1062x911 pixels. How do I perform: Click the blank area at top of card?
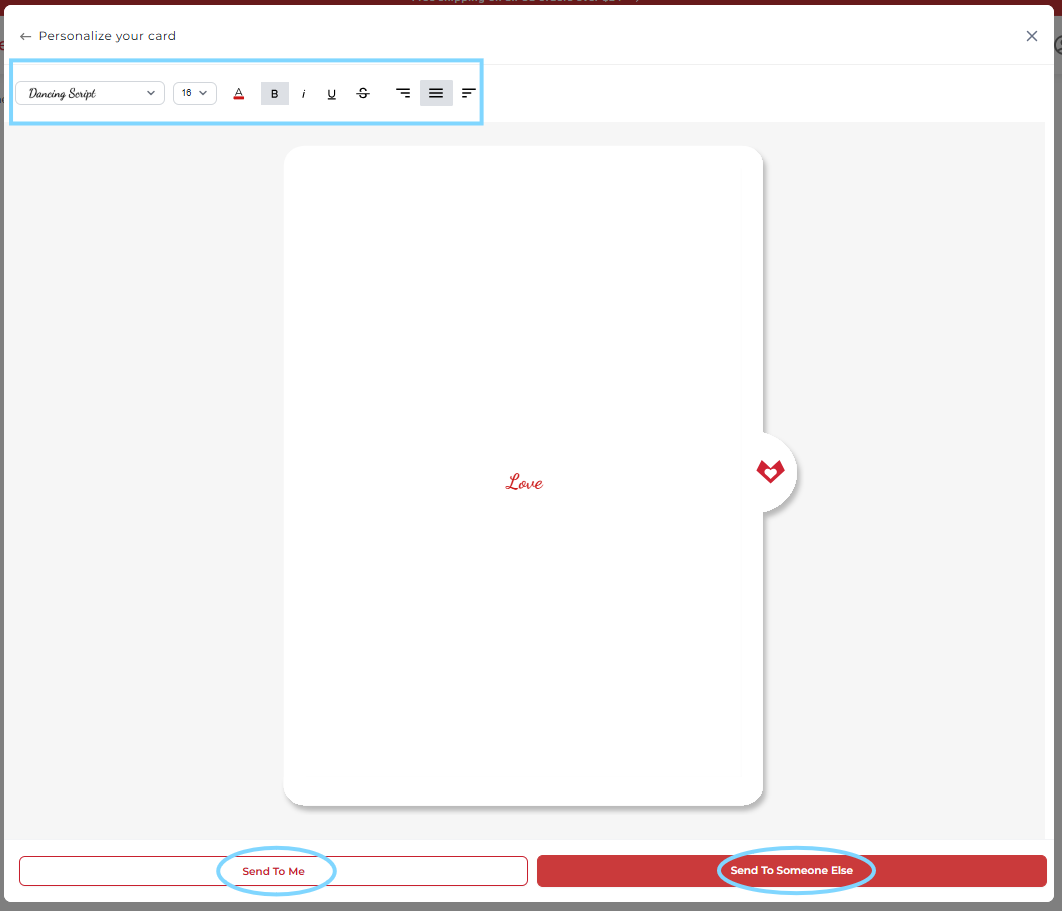(x=523, y=250)
